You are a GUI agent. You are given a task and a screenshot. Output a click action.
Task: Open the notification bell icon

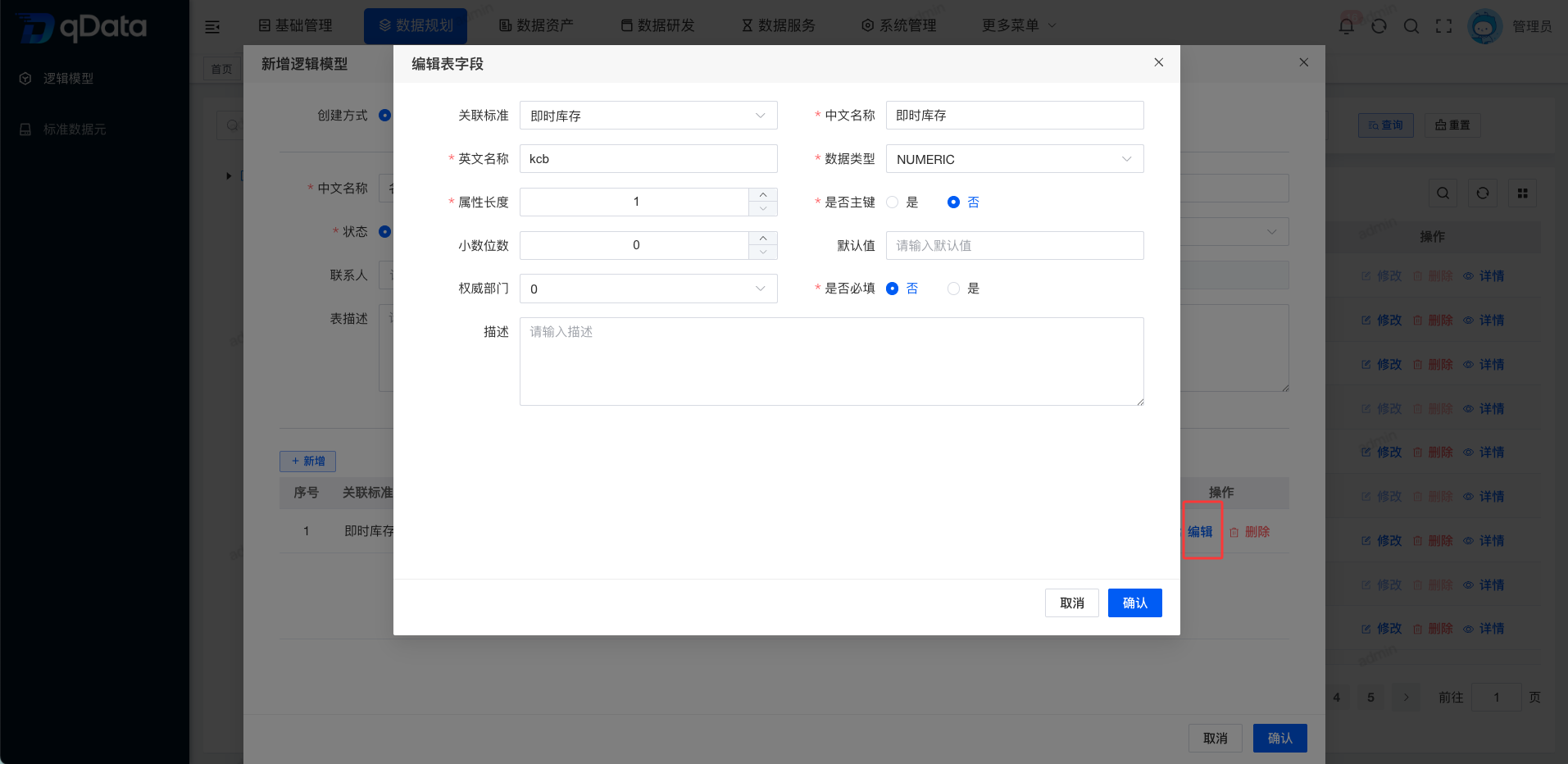tap(1347, 26)
